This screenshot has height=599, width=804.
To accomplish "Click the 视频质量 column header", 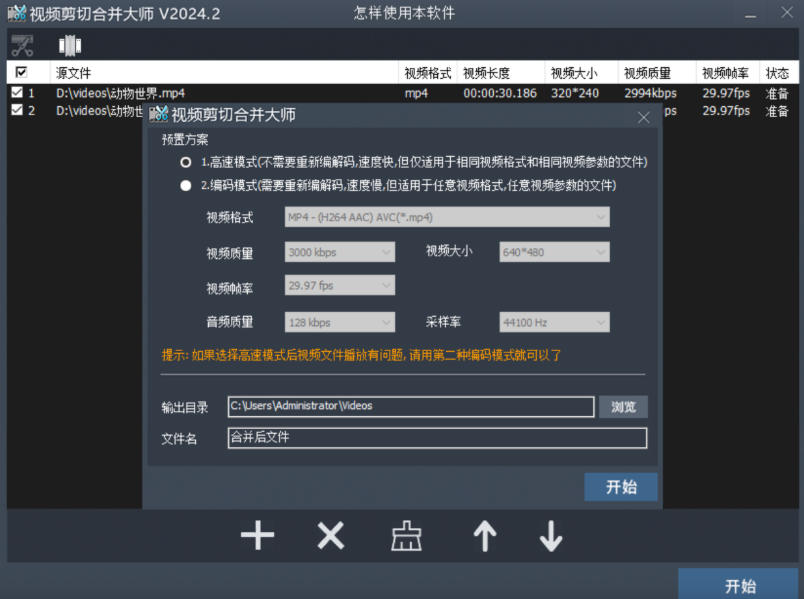I will click(x=657, y=72).
